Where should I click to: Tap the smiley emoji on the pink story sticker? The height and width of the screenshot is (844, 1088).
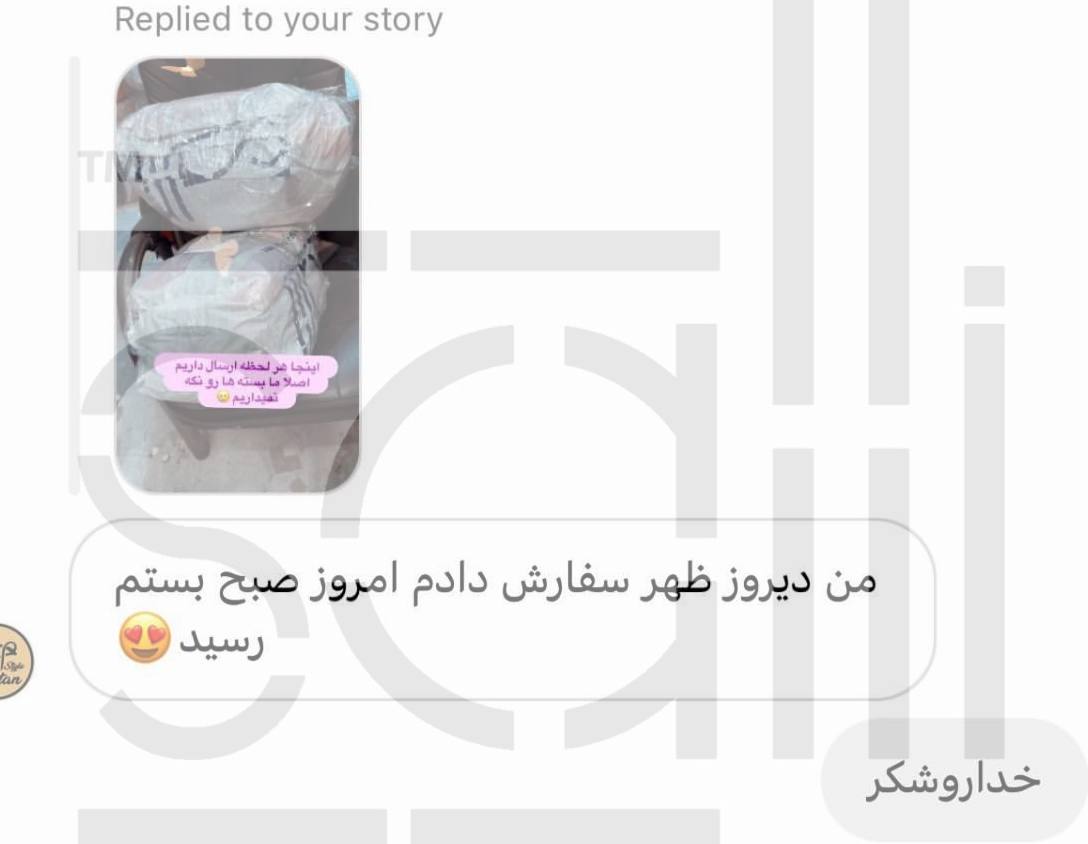(223, 397)
